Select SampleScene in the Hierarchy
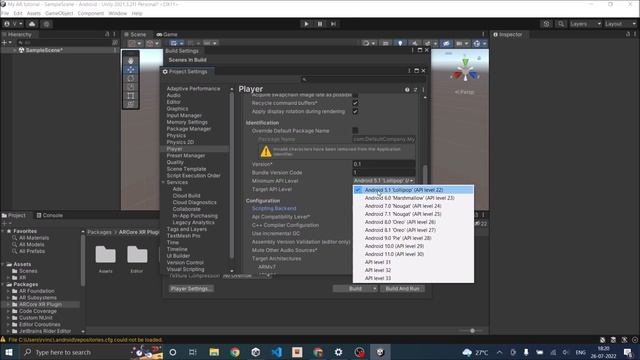Screen dimensions: 640x360 (44, 50)
